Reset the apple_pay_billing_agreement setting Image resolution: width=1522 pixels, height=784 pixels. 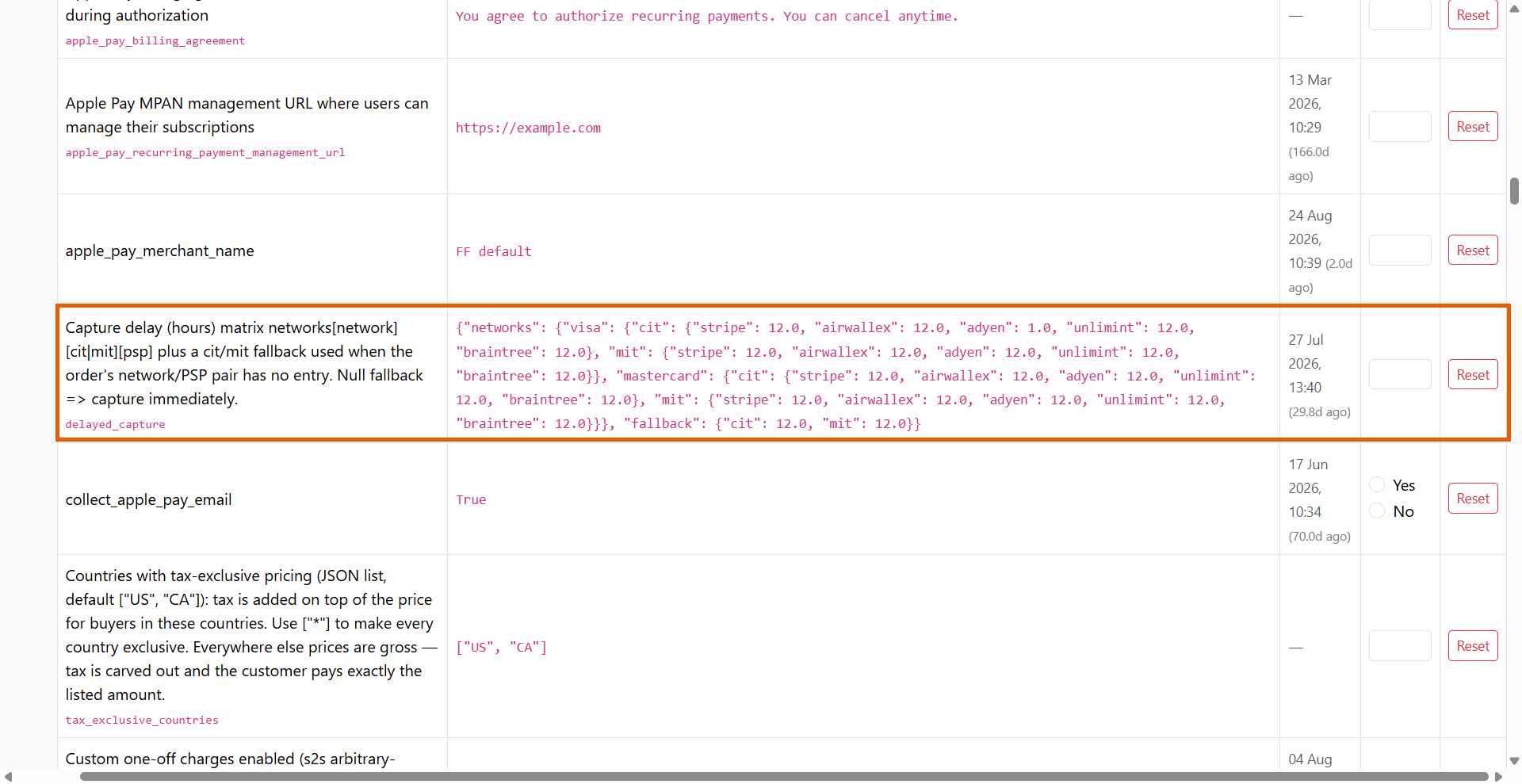[1473, 15]
